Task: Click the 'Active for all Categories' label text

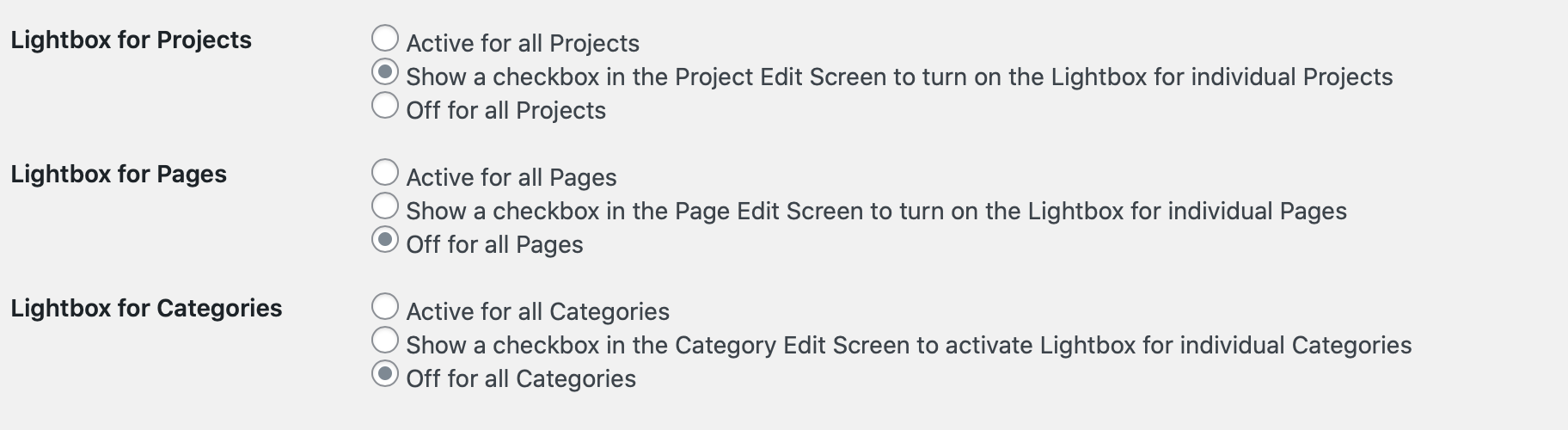Action: [x=537, y=311]
